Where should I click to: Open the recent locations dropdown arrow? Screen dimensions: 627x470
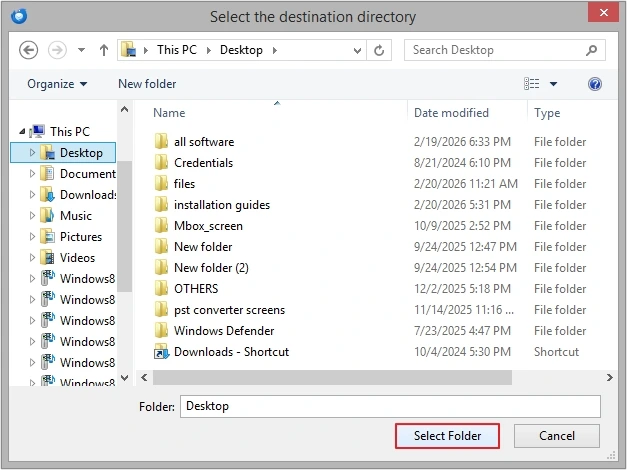click(x=81, y=50)
